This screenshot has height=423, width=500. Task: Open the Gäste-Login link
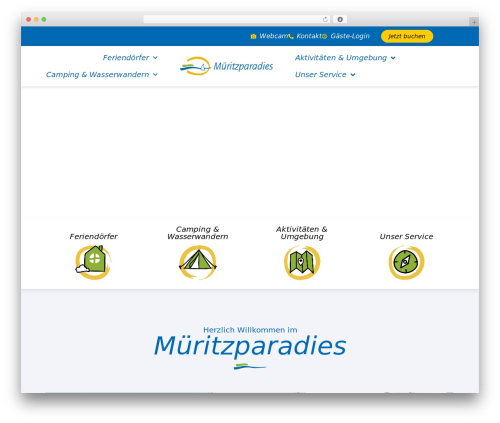(350, 36)
